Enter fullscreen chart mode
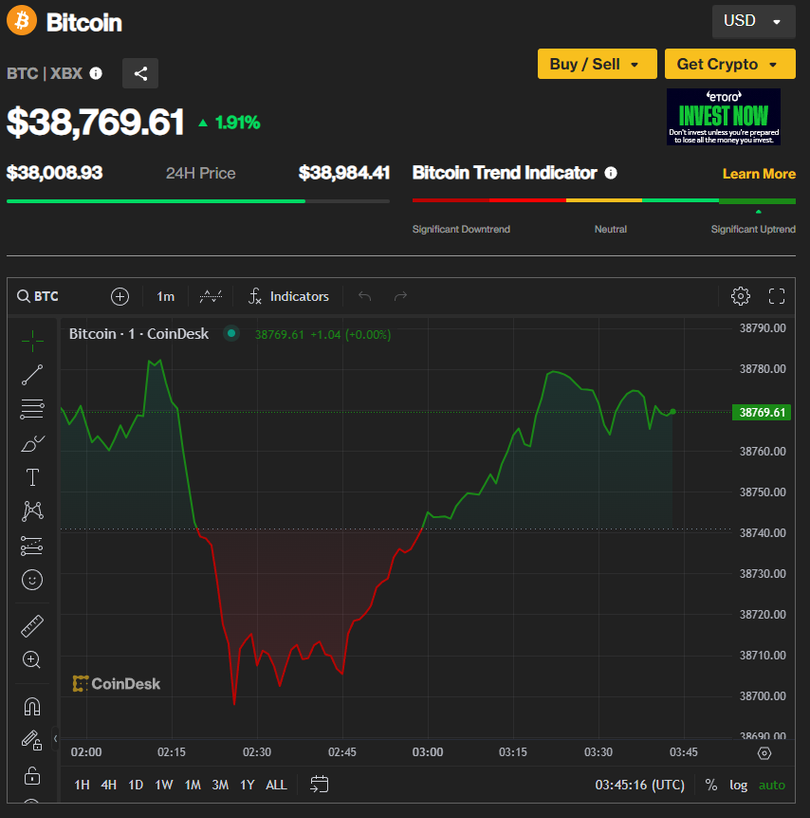 777,296
